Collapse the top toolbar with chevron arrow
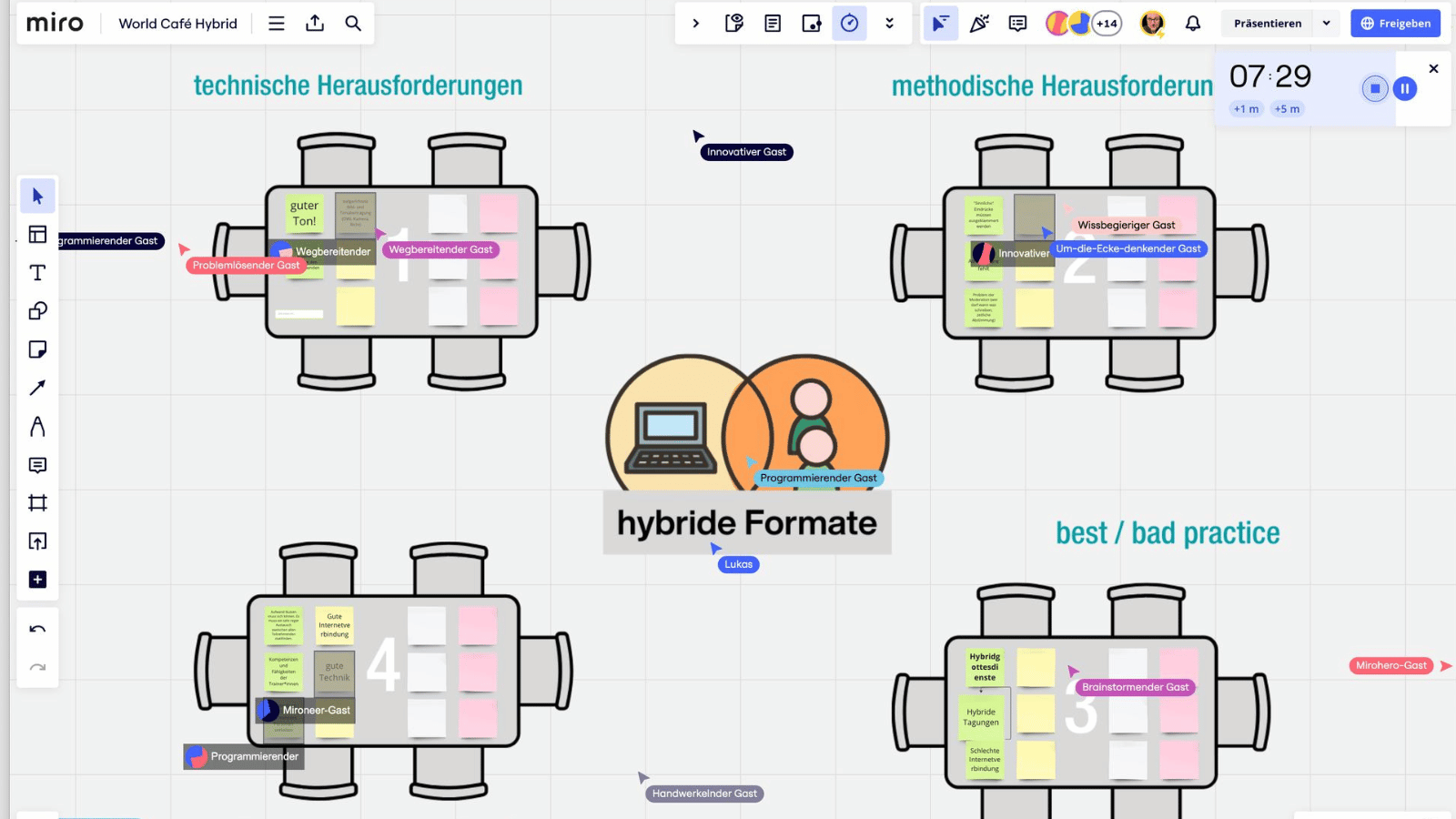The image size is (1456, 819). point(696,24)
